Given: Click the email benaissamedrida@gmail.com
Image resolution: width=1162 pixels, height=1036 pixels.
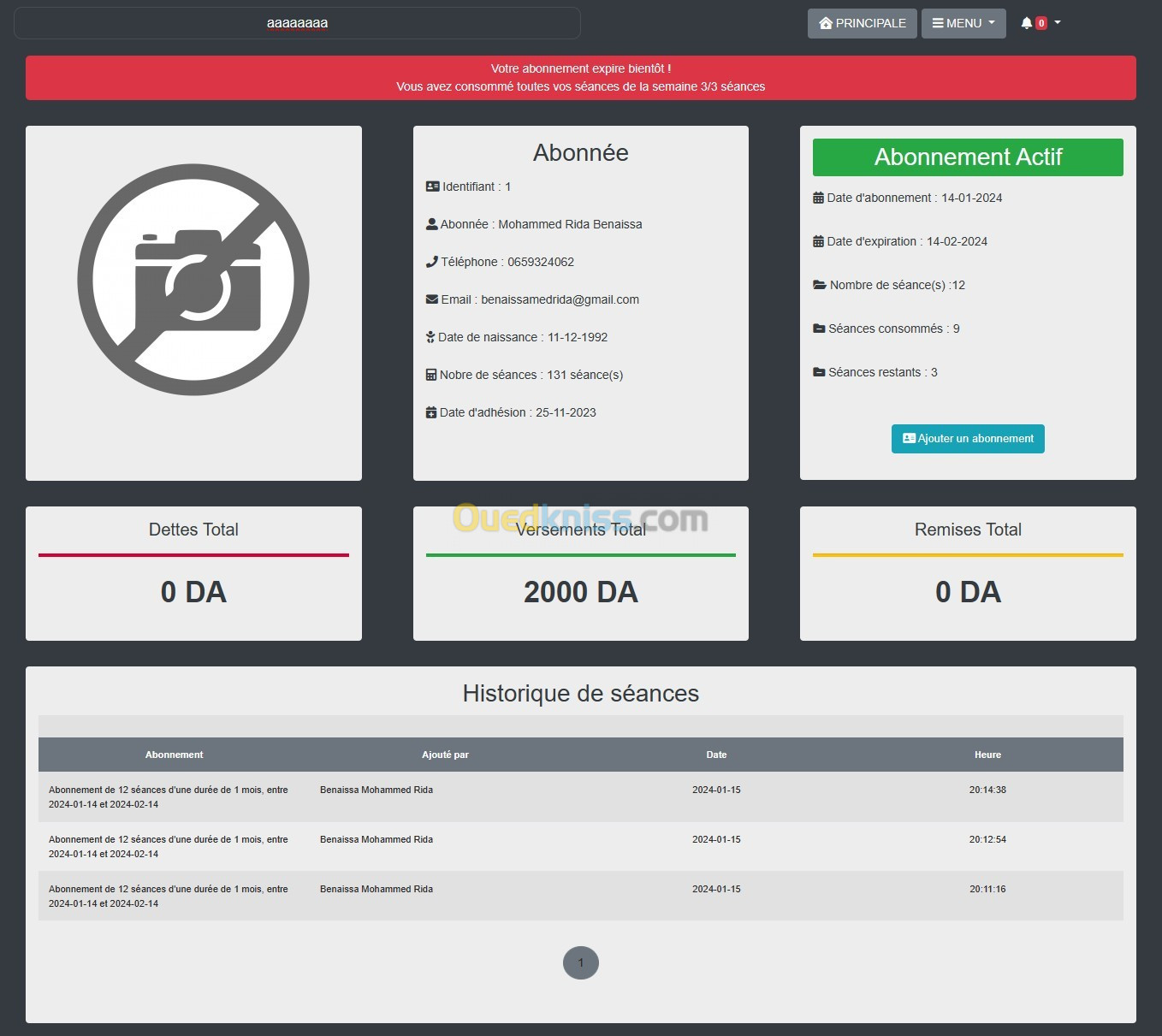Looking at the screenshot, I should tap(560, 299).
